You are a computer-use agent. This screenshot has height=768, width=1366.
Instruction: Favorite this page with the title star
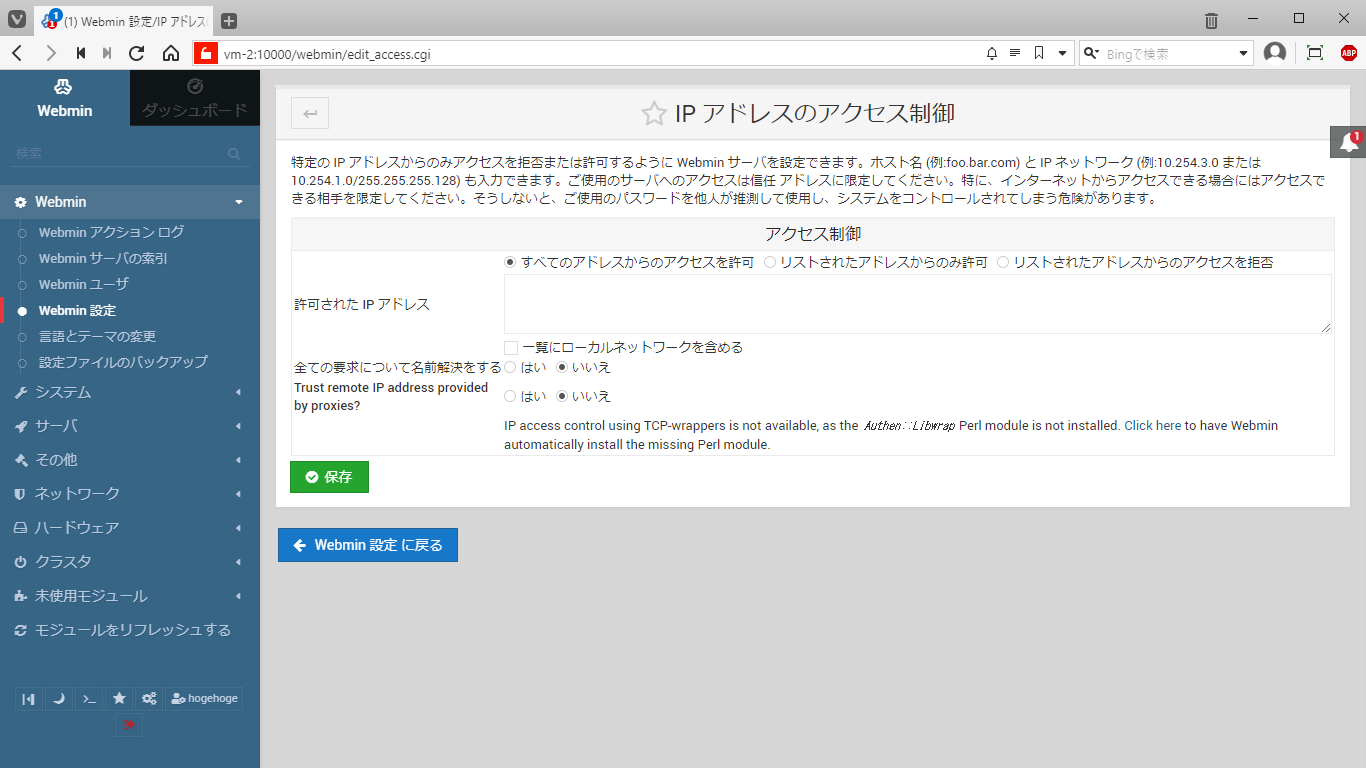(654, 114)
